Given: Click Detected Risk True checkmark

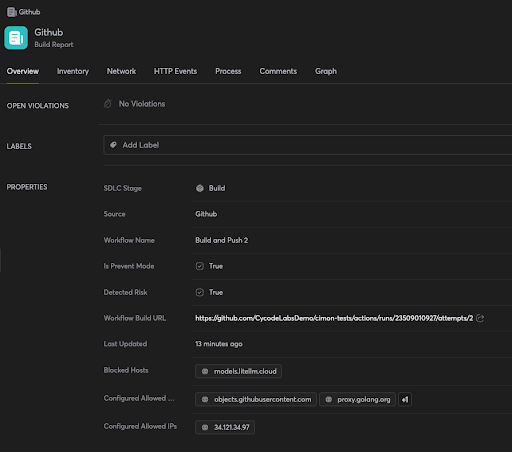Looking at the screenshot, I should [200, 292].
